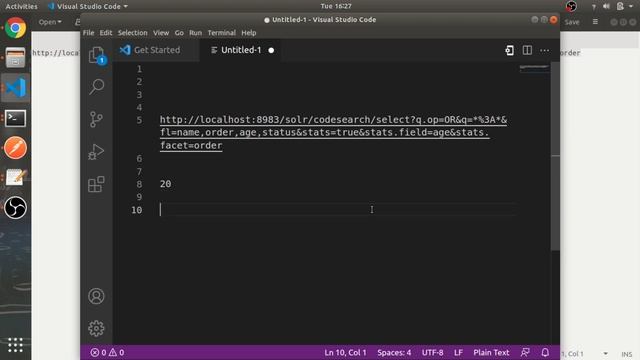Launch Google Chrome from the dock
The image size is (640, 360).
click(x=16, y=28)
